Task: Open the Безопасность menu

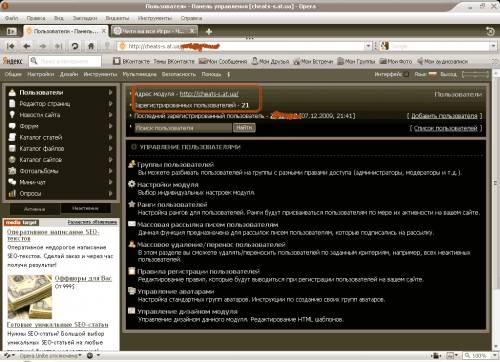Action: coord(179,74)
